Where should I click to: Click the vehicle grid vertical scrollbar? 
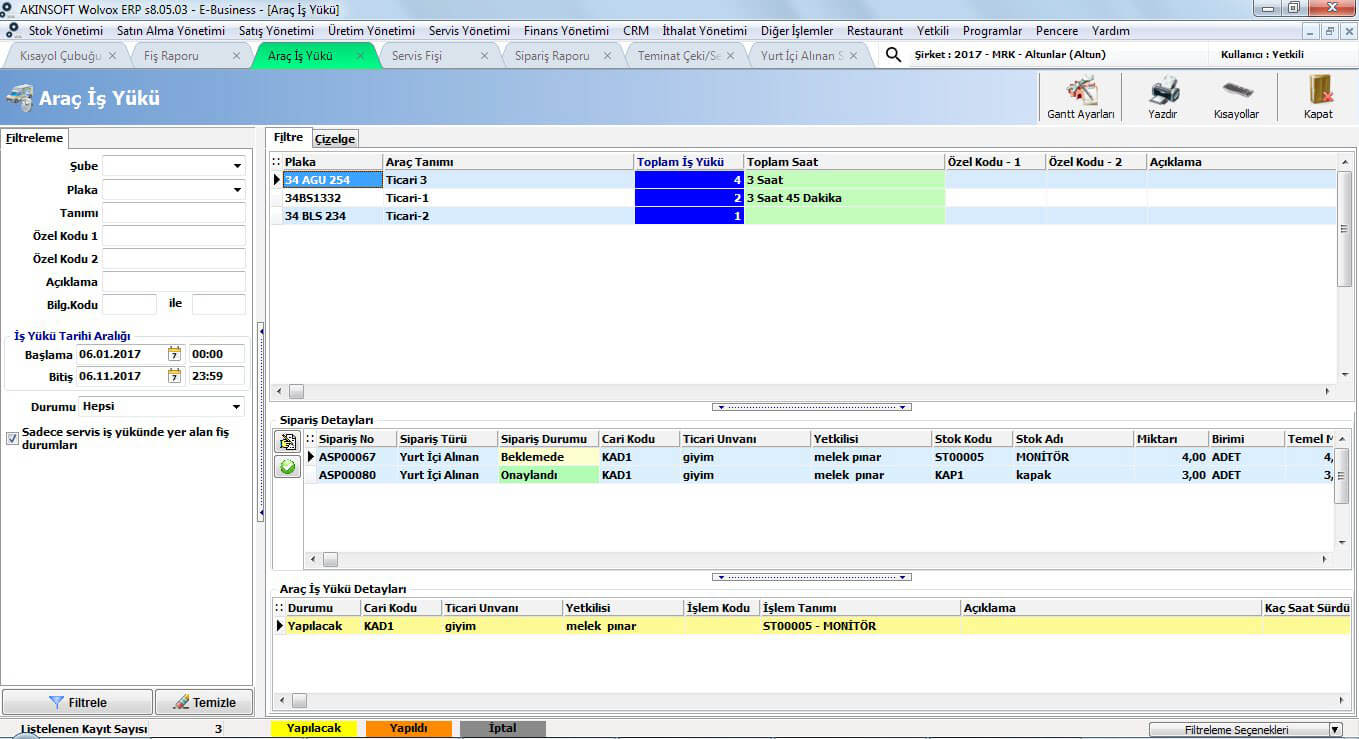[x=1345, y=268]
